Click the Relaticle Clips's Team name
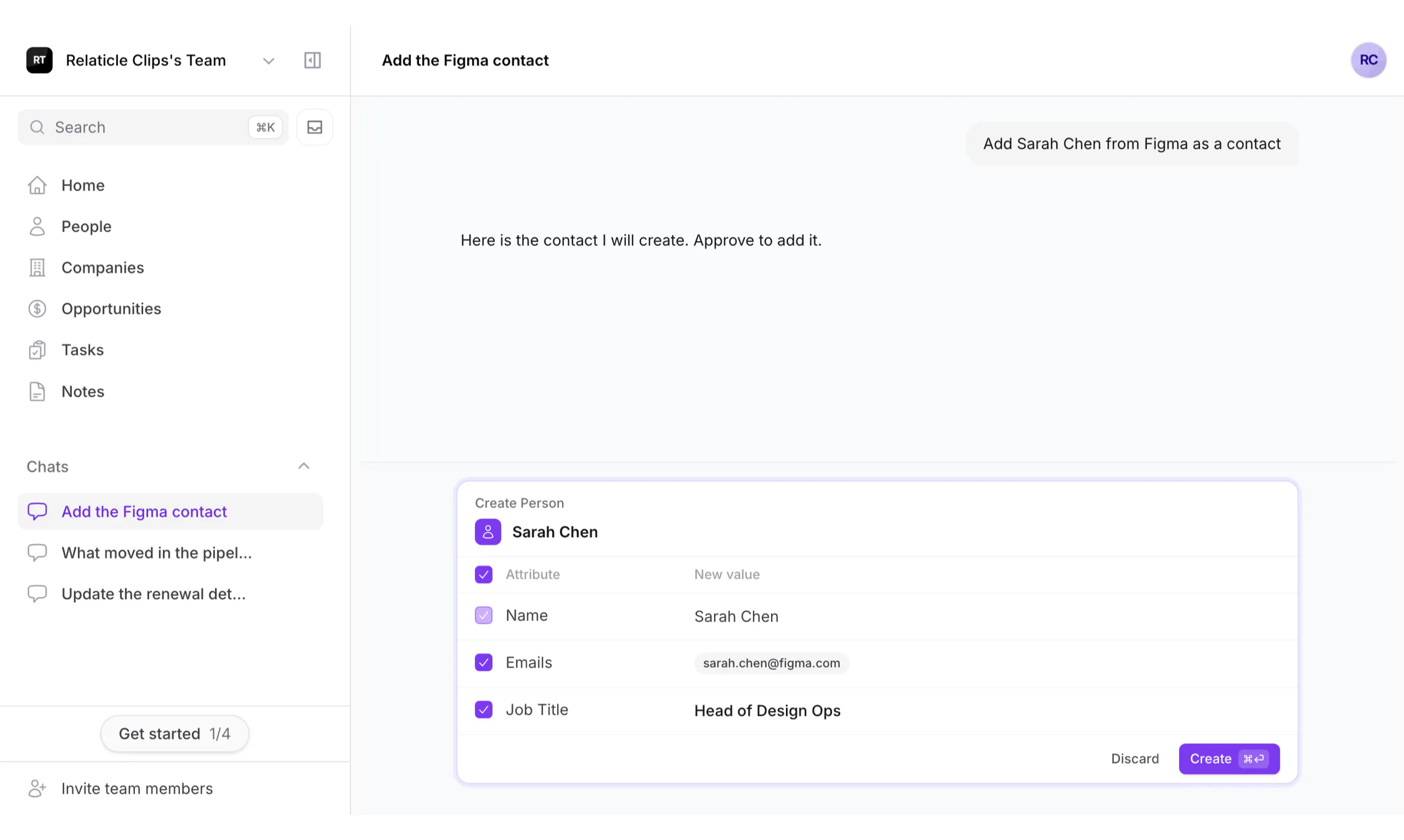This screenshot has height=840, width=1404. coord(145,60)
